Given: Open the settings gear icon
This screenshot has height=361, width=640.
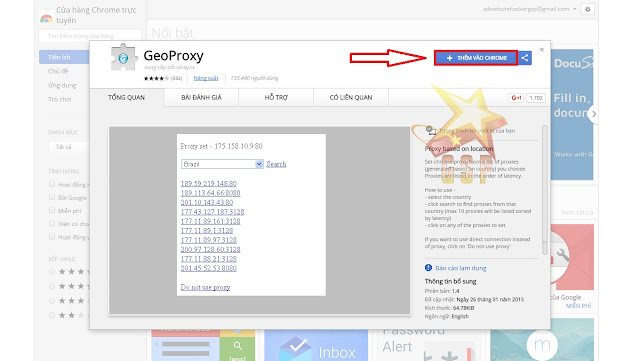Looking at the screenshot, I should [x=588, y=9].
